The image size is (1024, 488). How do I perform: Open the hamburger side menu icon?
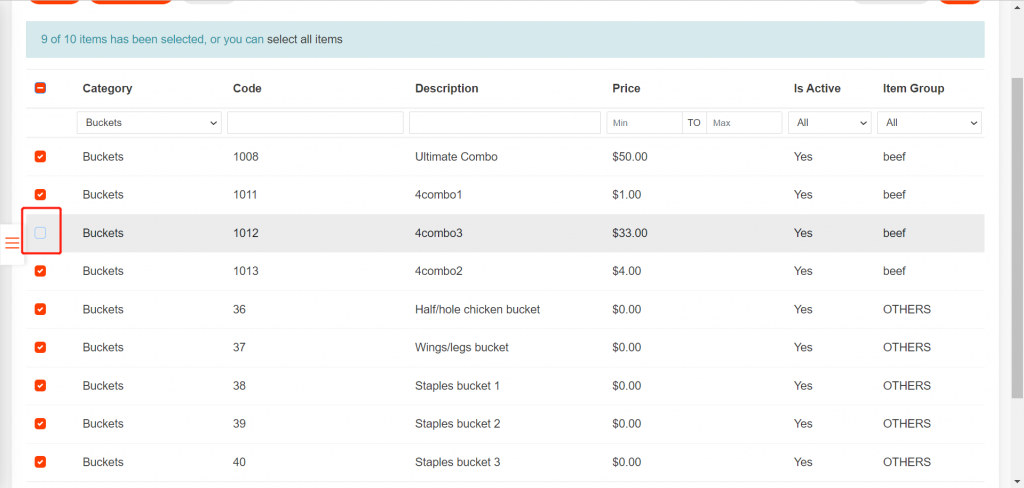pyautogui.click(x=12, y=243)
